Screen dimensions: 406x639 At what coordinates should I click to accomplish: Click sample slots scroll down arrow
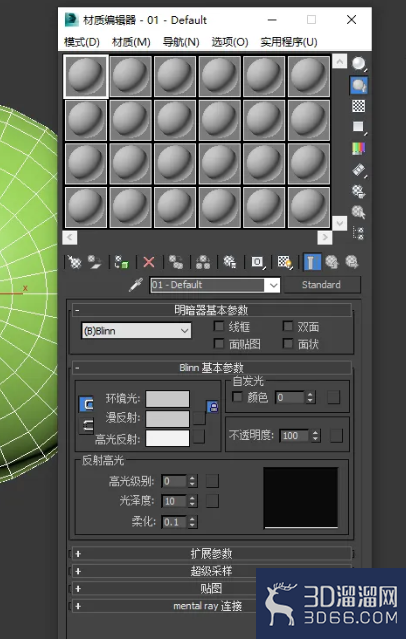(x=340, y=223)
